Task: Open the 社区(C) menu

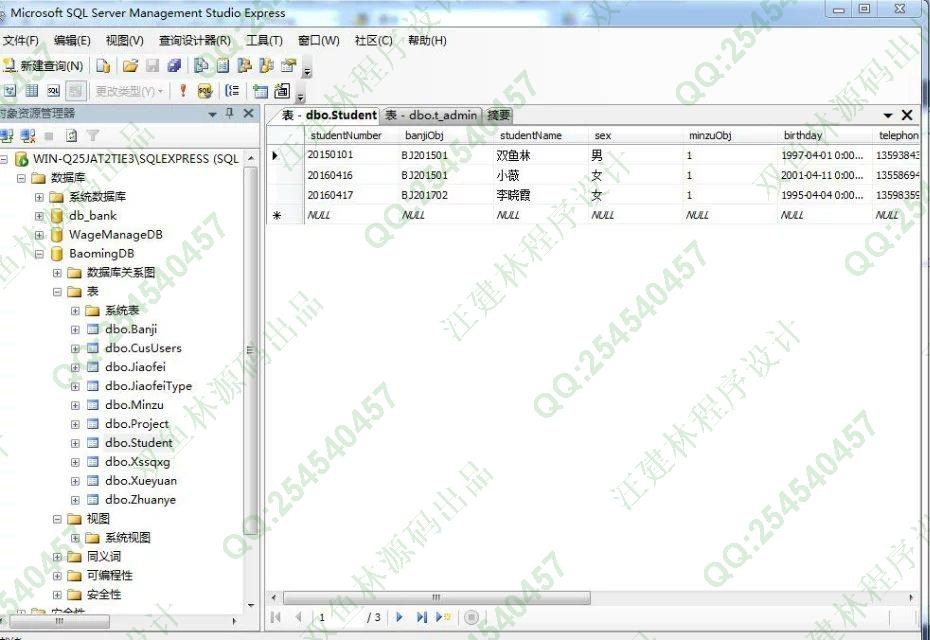Action: pyautogui.click(x=373, y=40)
